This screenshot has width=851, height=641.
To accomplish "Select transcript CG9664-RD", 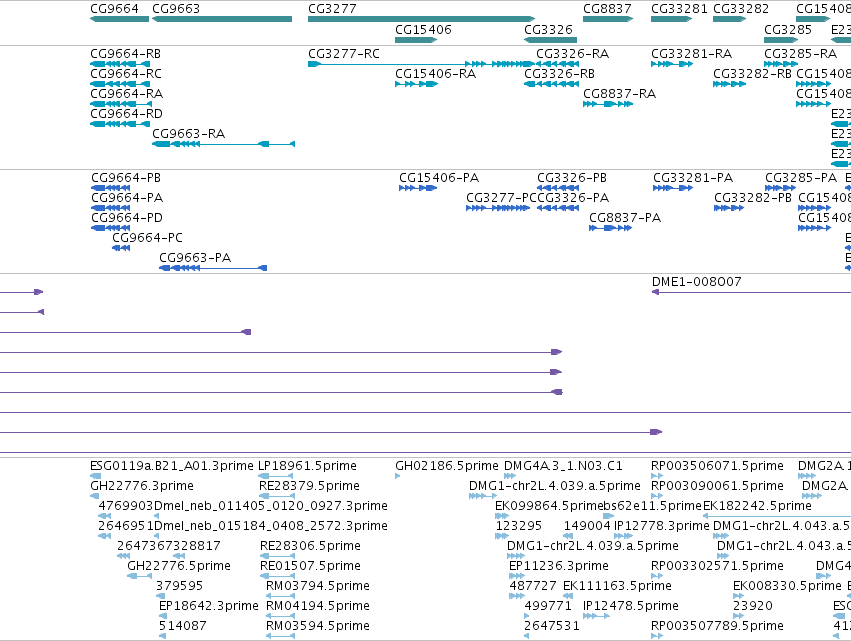I will click(126, 114).
